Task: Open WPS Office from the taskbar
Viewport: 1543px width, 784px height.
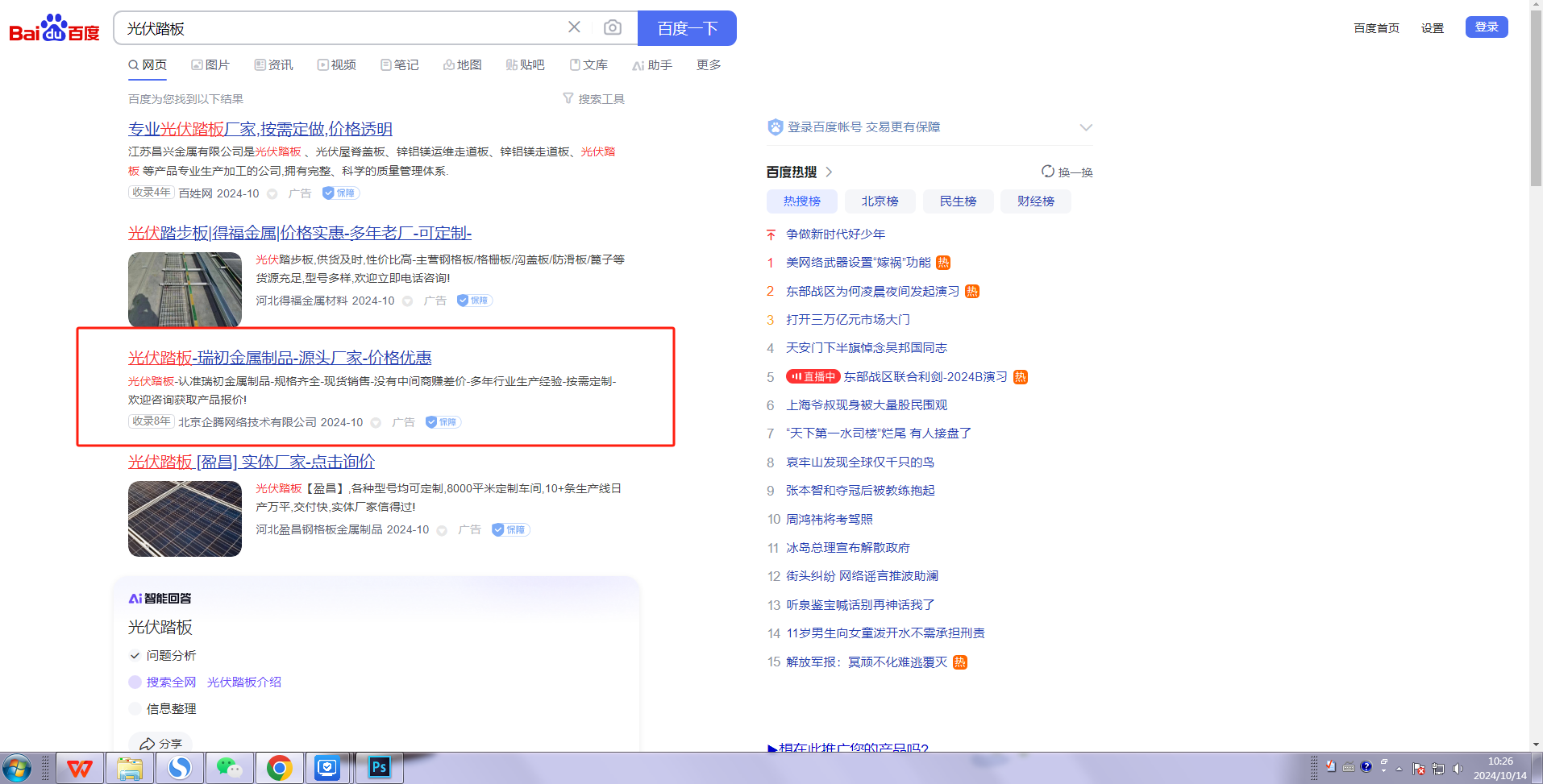Action: point(80,768)
